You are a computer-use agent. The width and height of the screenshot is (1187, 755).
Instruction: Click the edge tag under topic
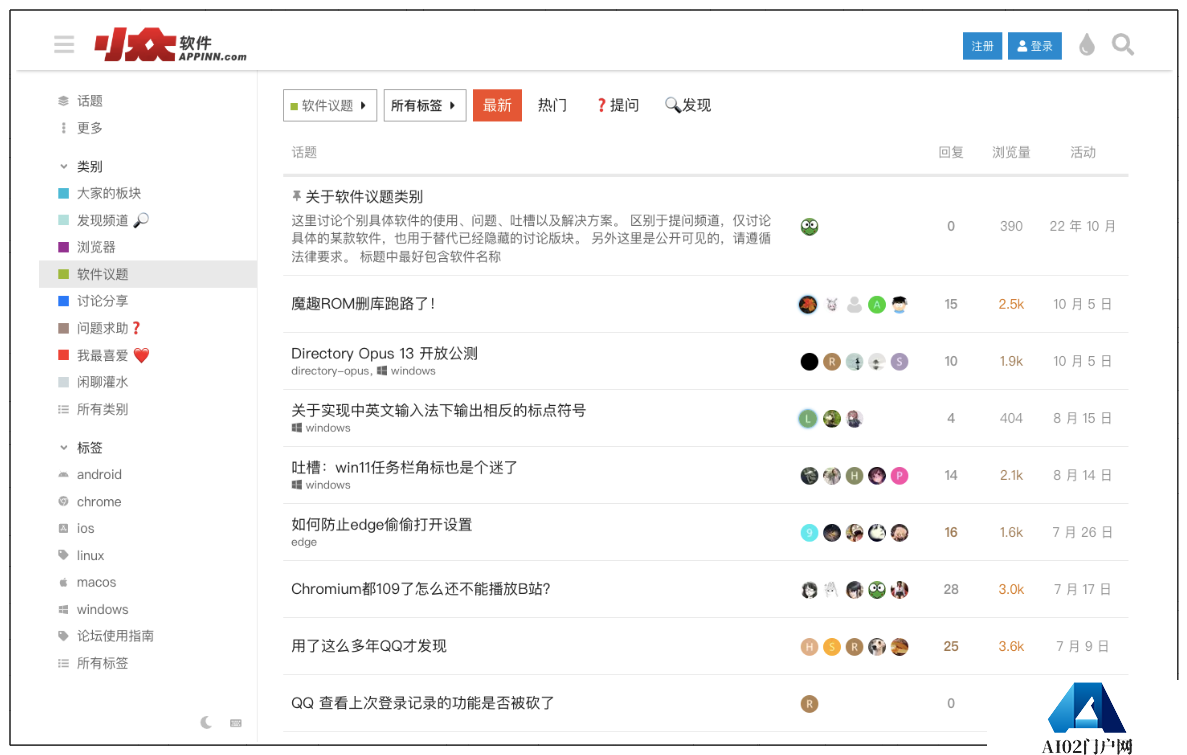[304, 542]
